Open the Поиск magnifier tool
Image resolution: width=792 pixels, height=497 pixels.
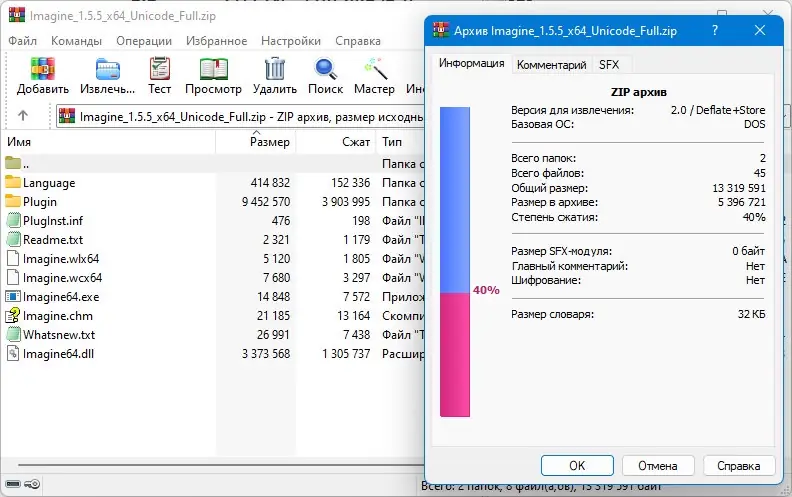325,69
